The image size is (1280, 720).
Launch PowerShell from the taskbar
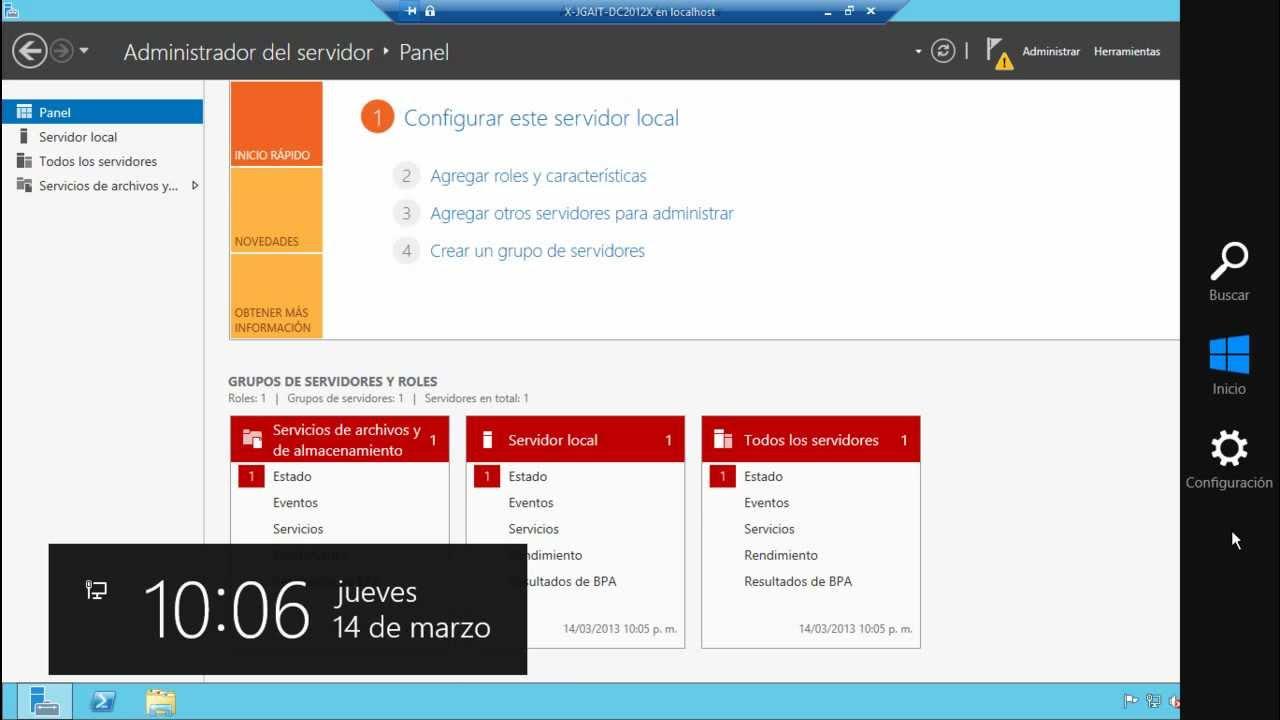[x=103, y=702]
